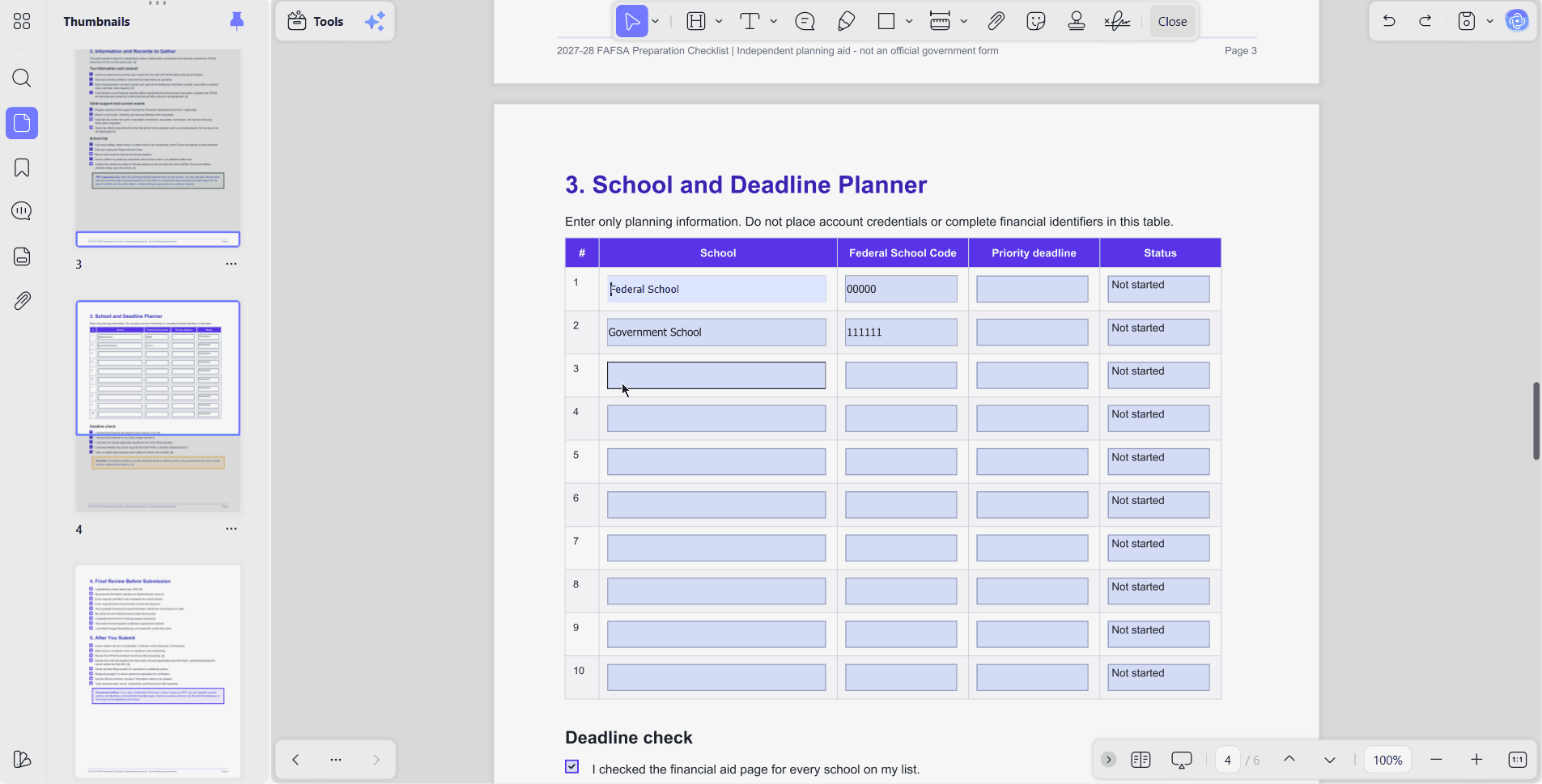Select the comment bubble tool
This screenshot has height=784, width=1542.
click(805, 21)
